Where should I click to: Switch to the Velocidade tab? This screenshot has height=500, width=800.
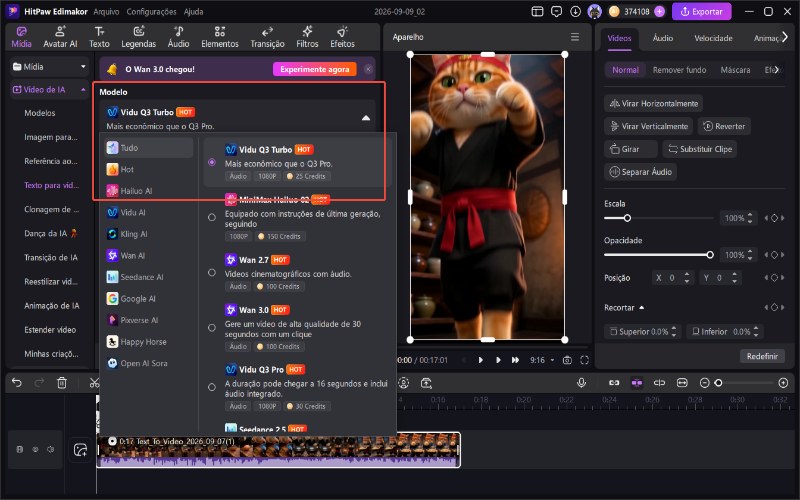(713, 38)
